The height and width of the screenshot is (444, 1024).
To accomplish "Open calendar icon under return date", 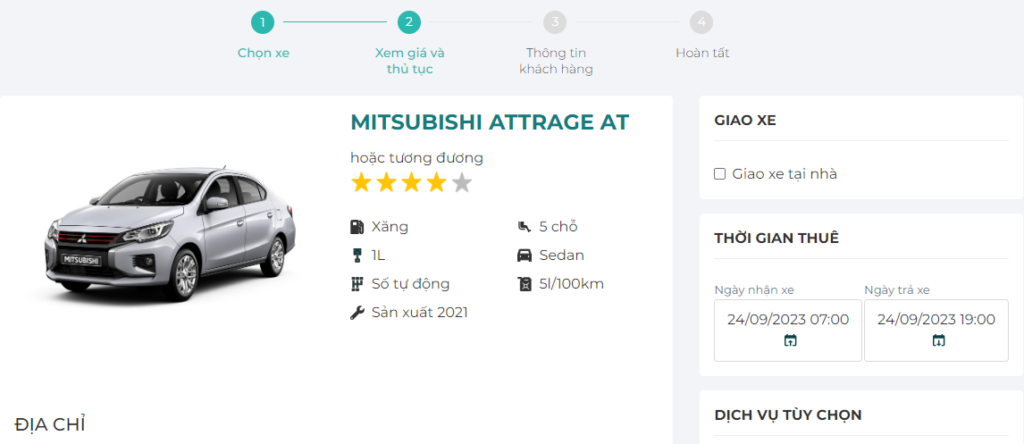I will pyautogui.click(x=938, y=341).
